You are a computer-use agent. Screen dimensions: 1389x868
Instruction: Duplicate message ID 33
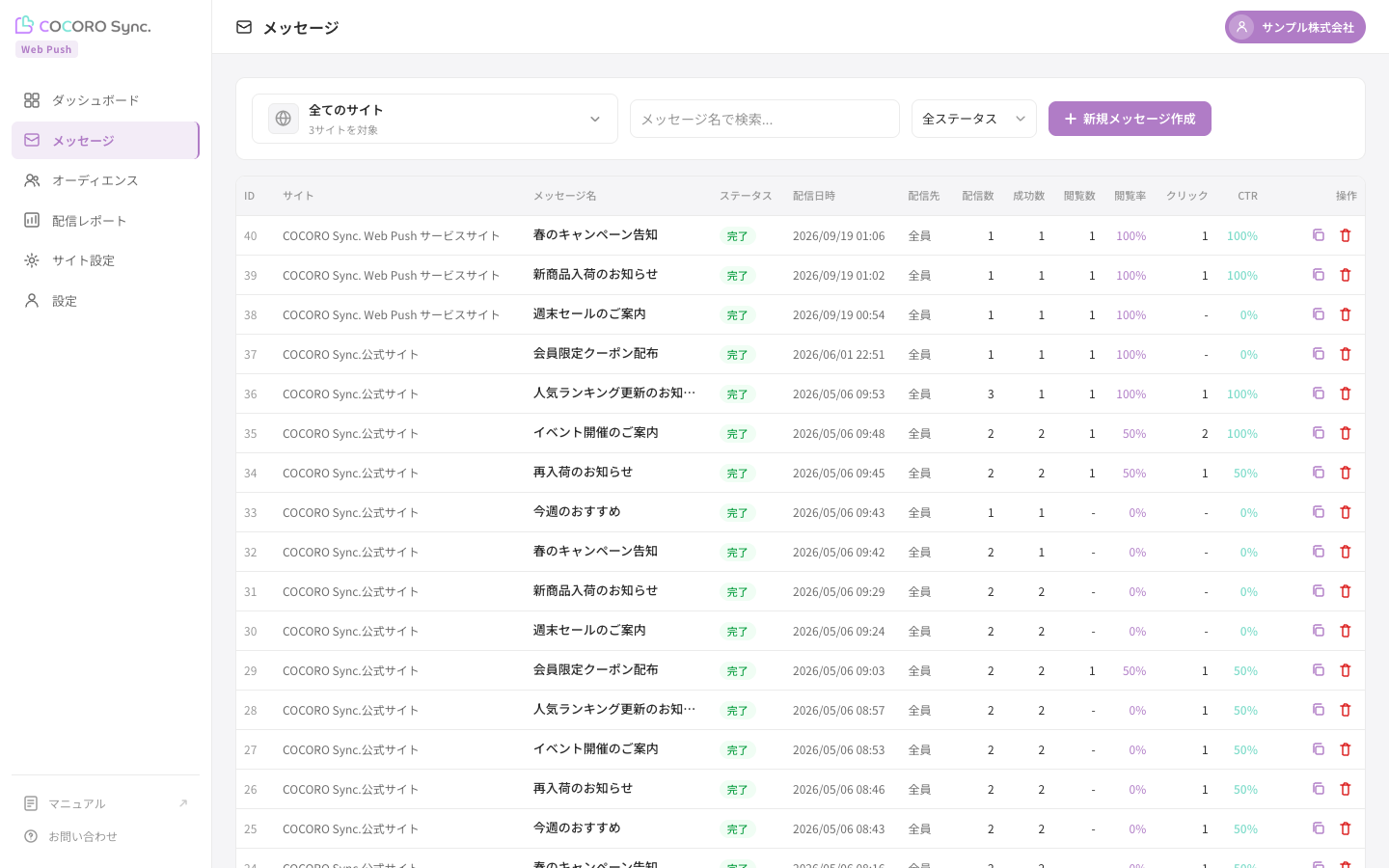pyautogui.click(x=1319, y=512)
